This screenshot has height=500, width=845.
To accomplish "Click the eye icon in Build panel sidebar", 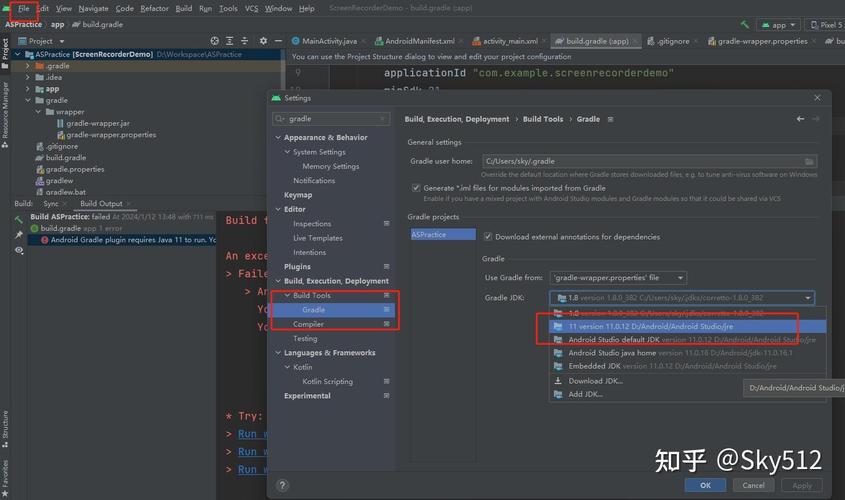I will point(18,252).
